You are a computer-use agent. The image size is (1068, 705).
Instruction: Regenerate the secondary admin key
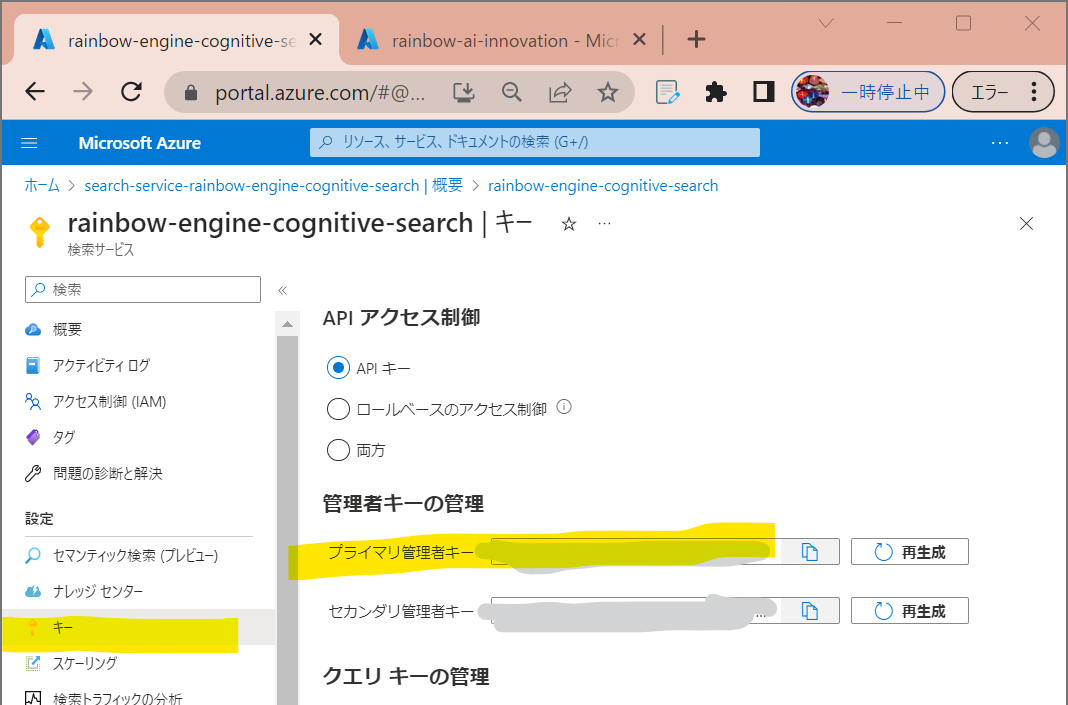tap(910, 611)
